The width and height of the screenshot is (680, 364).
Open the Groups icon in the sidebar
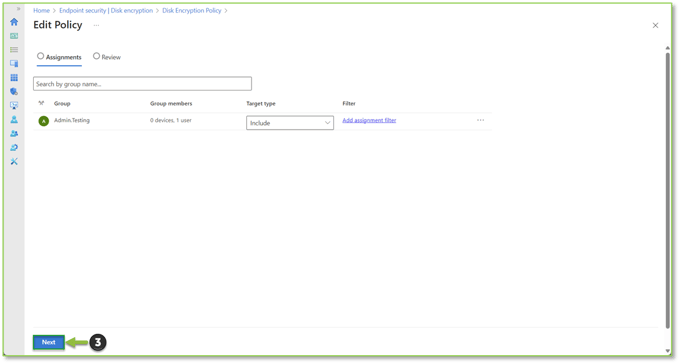point(14,134)
